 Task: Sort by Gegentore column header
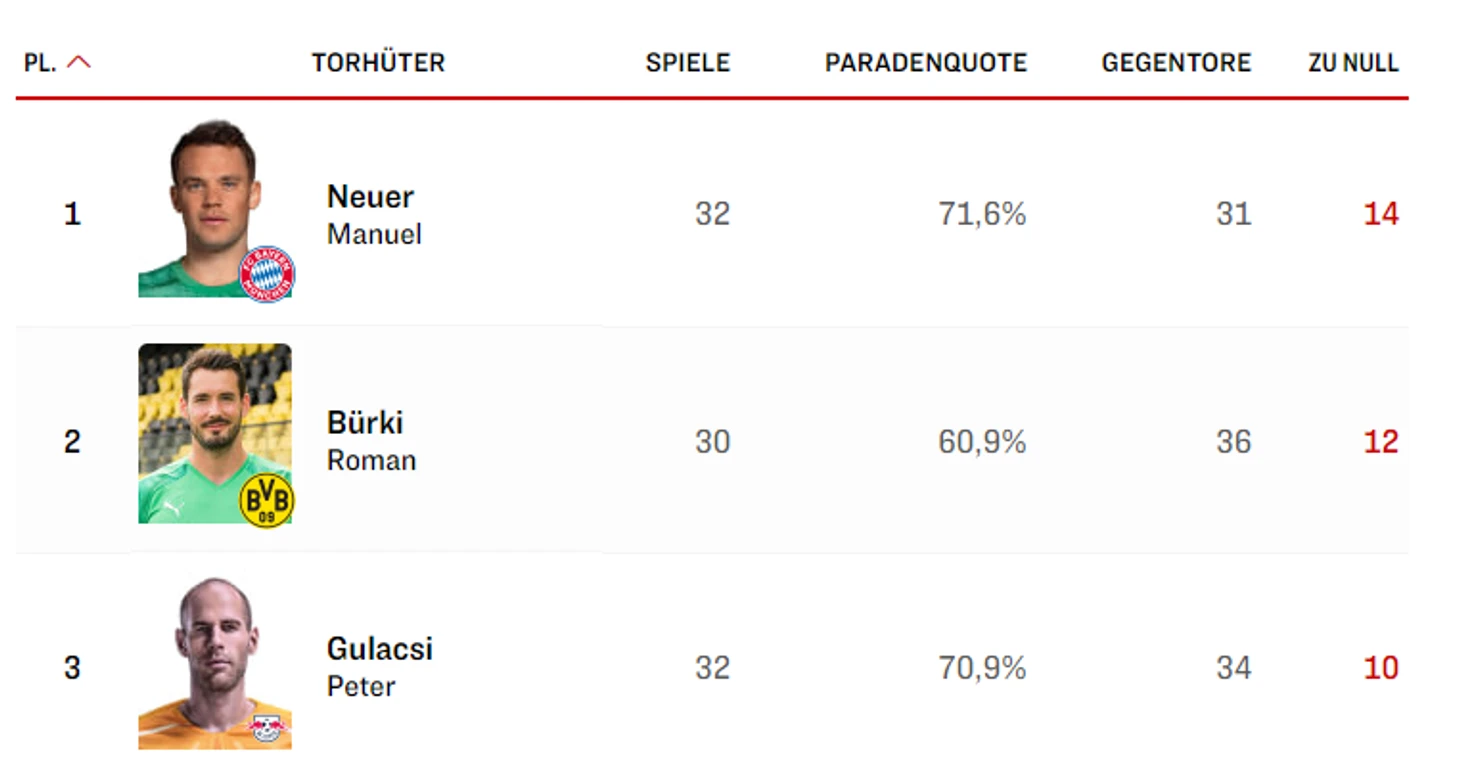tap(1176, 63)
